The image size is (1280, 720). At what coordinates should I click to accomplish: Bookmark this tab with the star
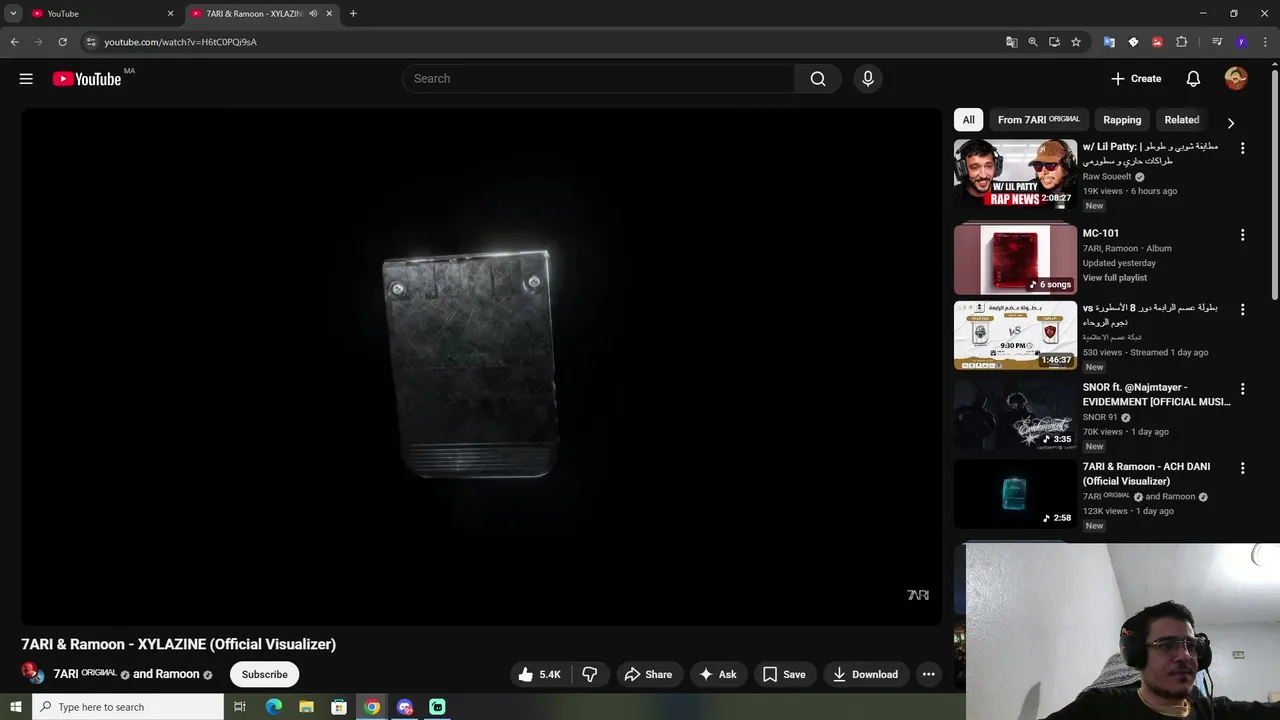[x=1076, y=42]
